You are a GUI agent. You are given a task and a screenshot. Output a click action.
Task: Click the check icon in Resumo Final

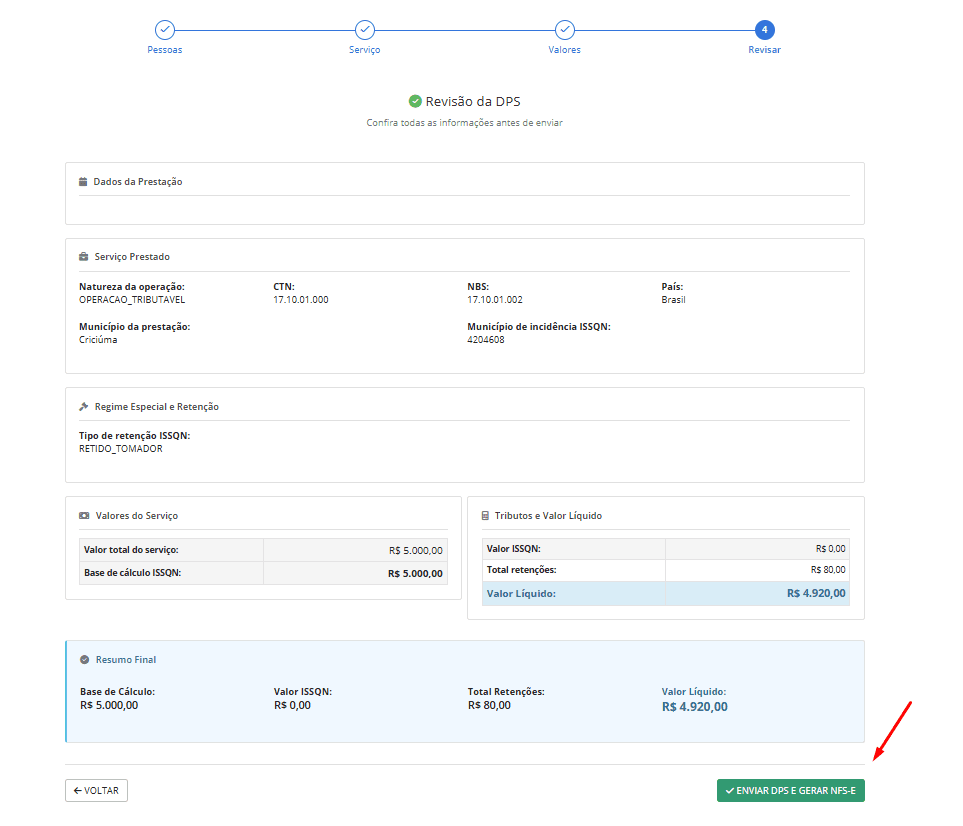85,660
